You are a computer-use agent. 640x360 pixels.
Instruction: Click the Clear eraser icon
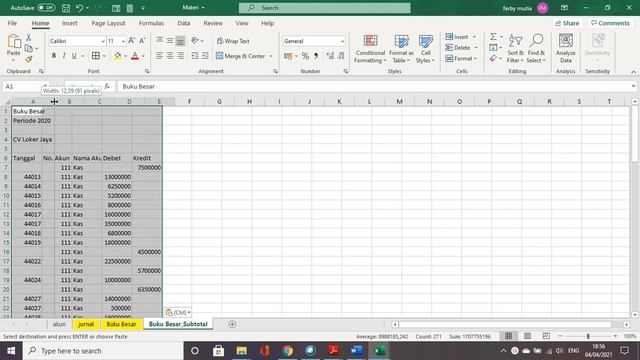pos(493,59)
